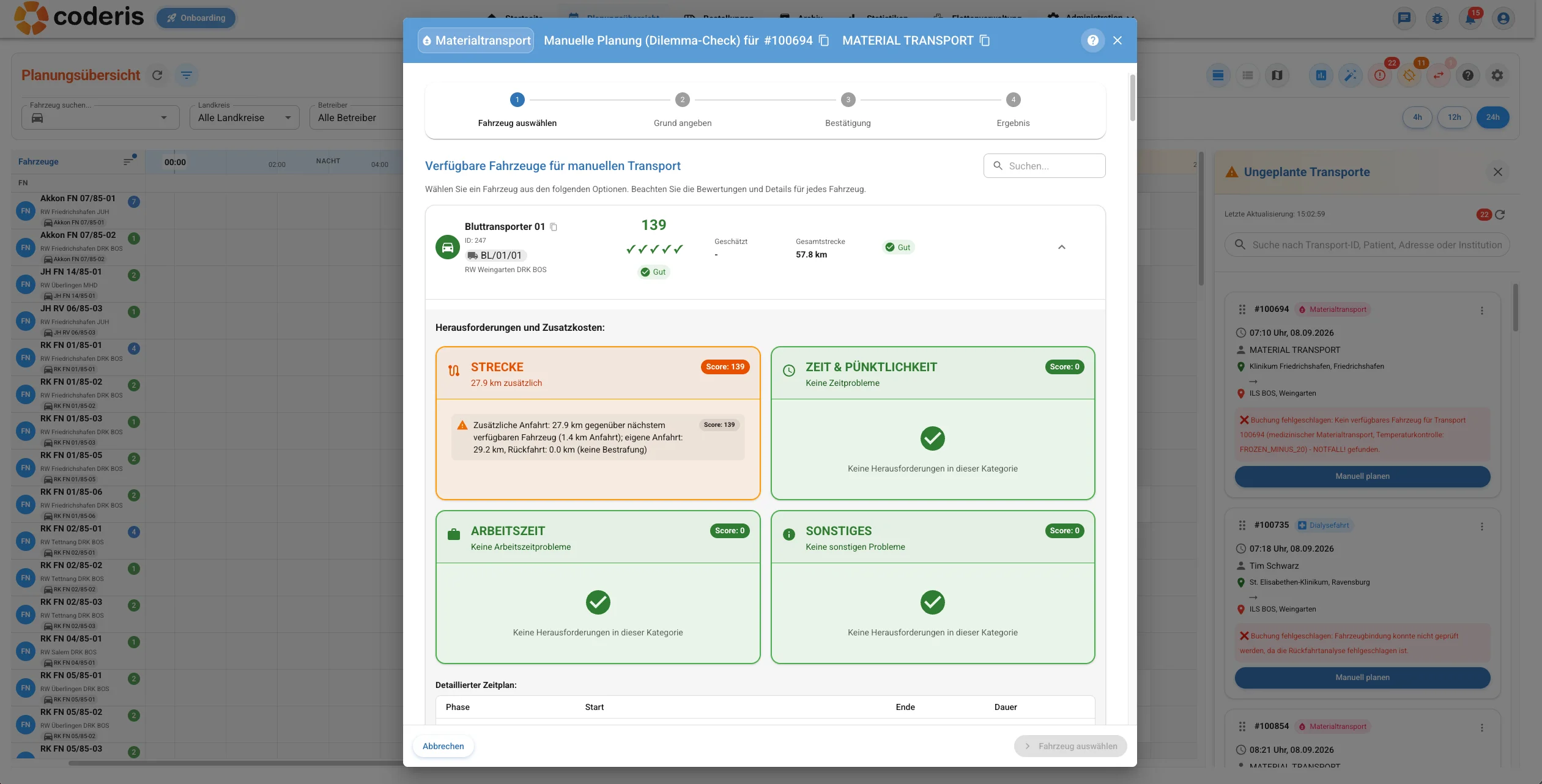Collapse the Bluttransporter 01 details
This screenshot has height=784, width=1542.
click(x=1062, y=247)
